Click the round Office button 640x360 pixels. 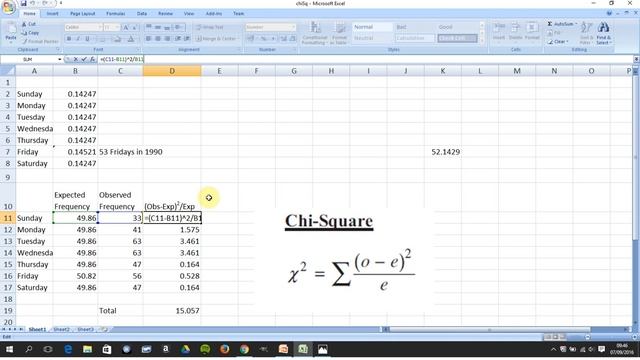8,7
